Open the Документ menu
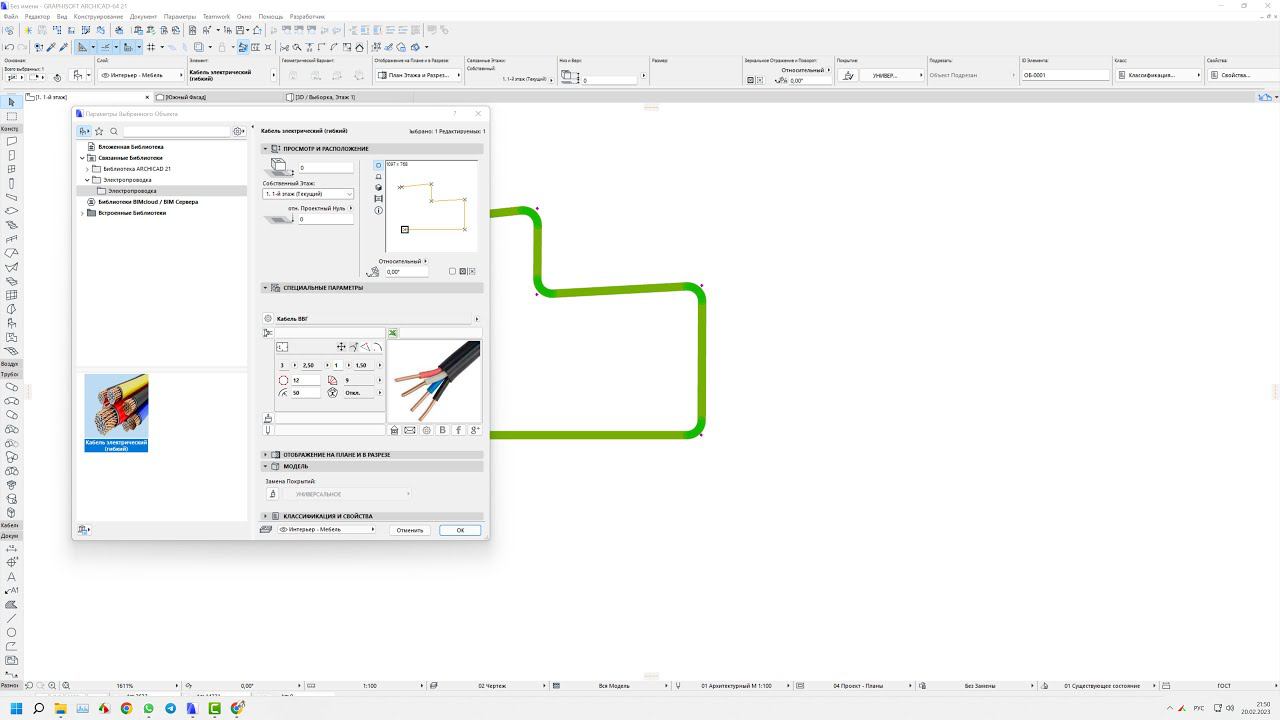 tap(143, 17)
